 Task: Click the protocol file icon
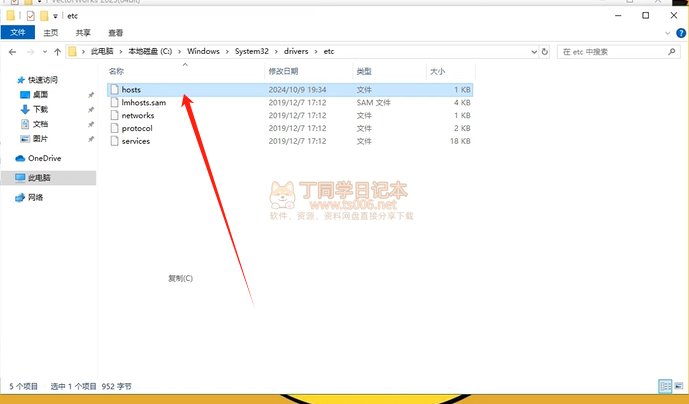coord(114,128)
